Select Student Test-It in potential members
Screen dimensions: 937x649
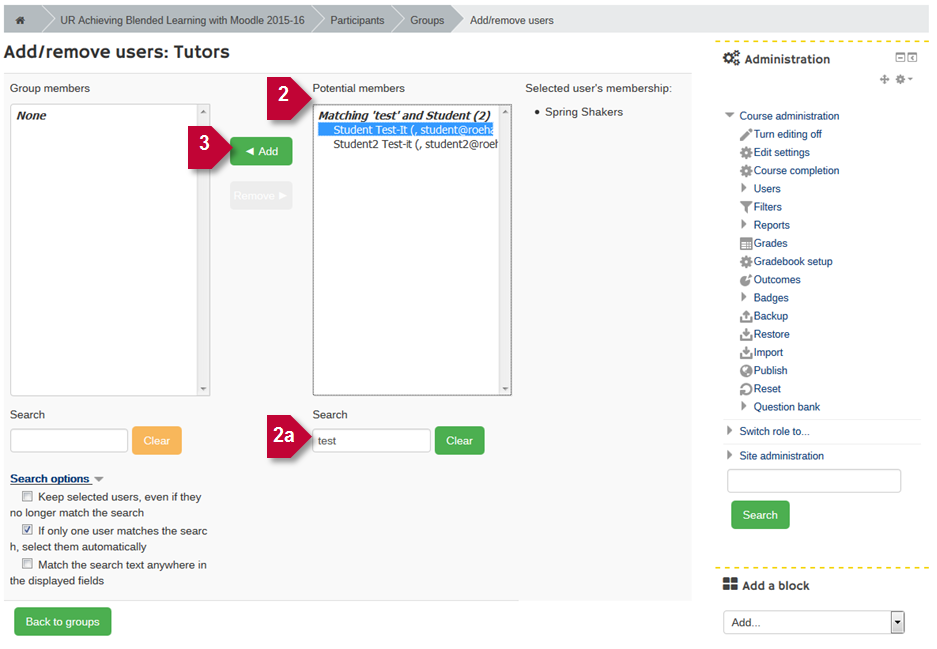[406, 130]
